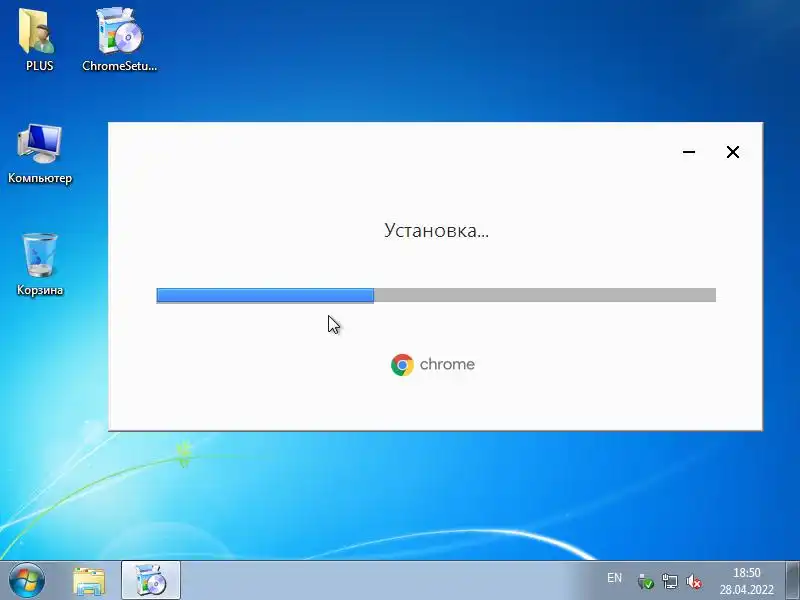This screenshot has height=600, width=800.
Task: Click the Установка... status text
Action: (x=436, y=231)
